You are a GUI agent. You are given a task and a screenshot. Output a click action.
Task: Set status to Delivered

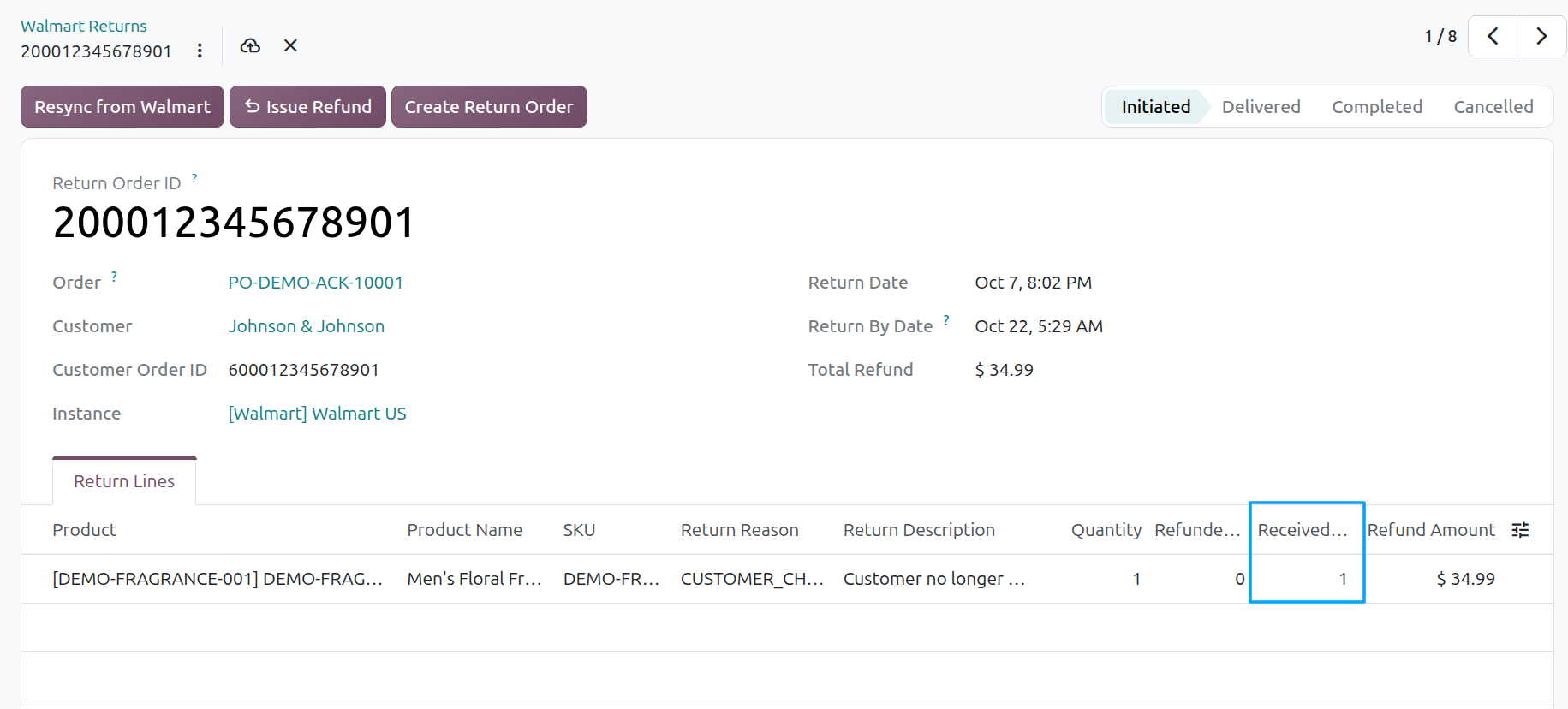pos(1261,107)
